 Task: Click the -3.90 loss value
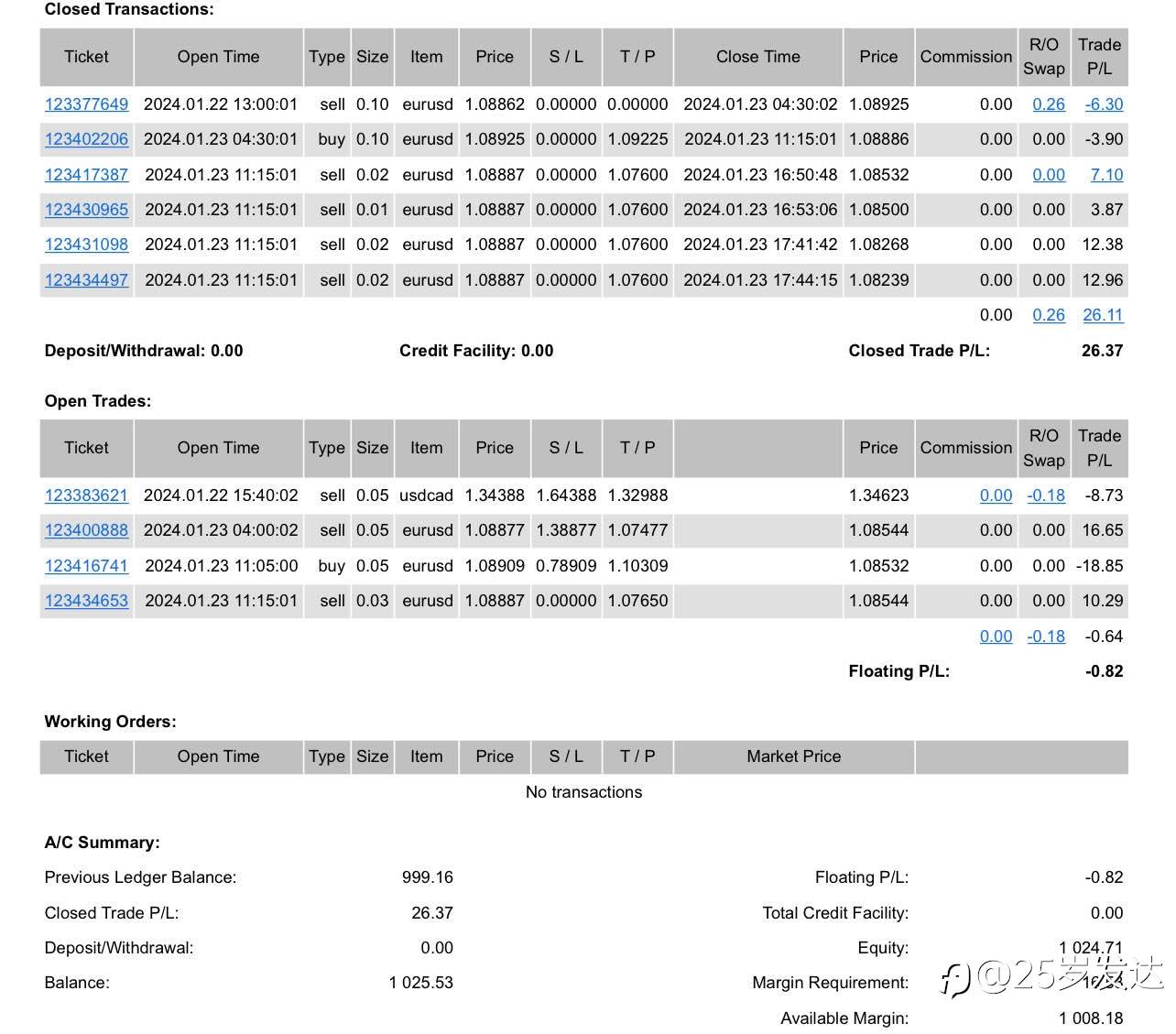coord(1104,139)
